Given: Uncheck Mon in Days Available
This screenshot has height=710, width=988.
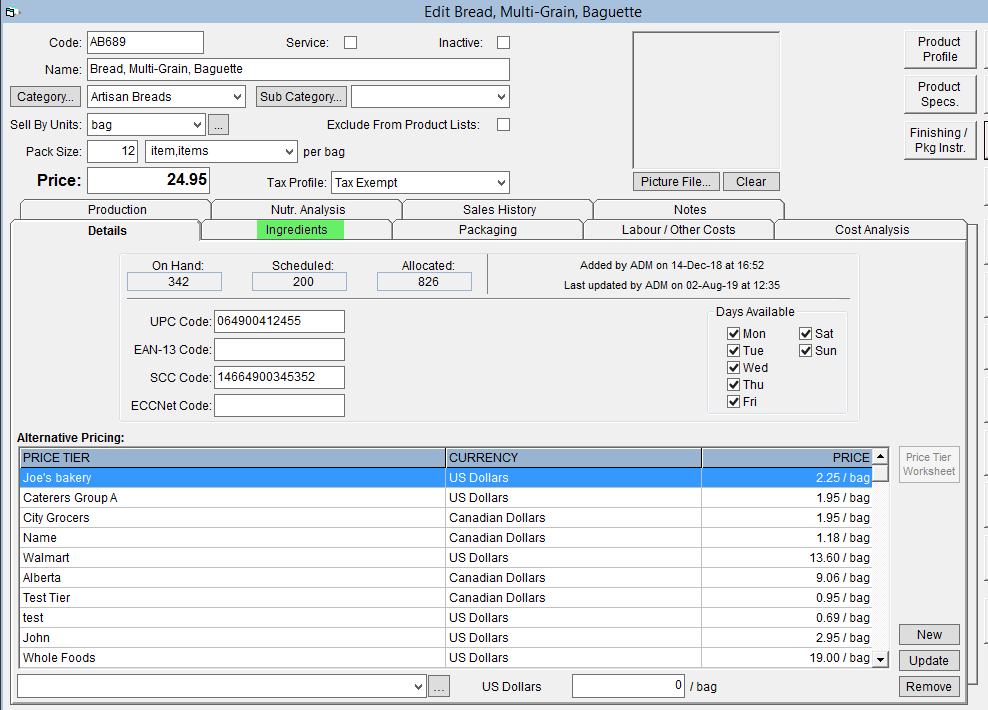Looking at the screenshot, I should coord(733,333).
